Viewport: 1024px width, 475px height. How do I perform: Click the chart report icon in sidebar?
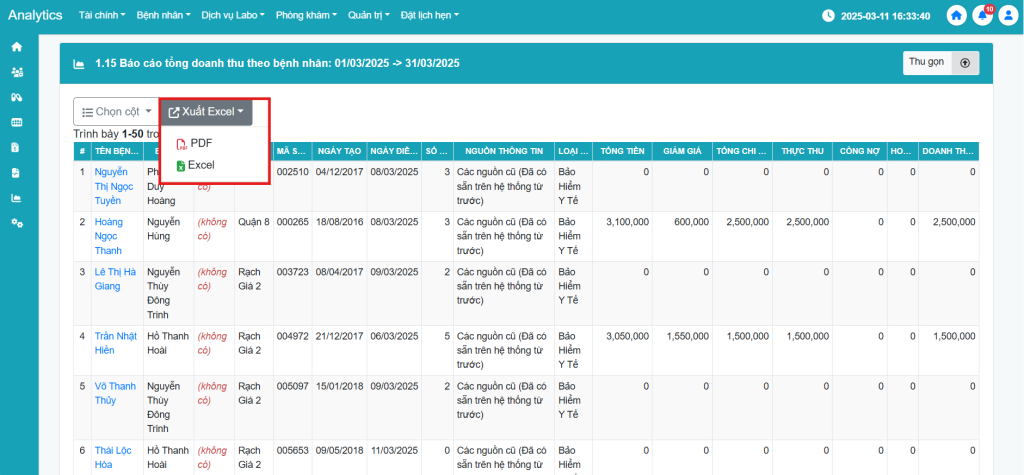[16, 197]
